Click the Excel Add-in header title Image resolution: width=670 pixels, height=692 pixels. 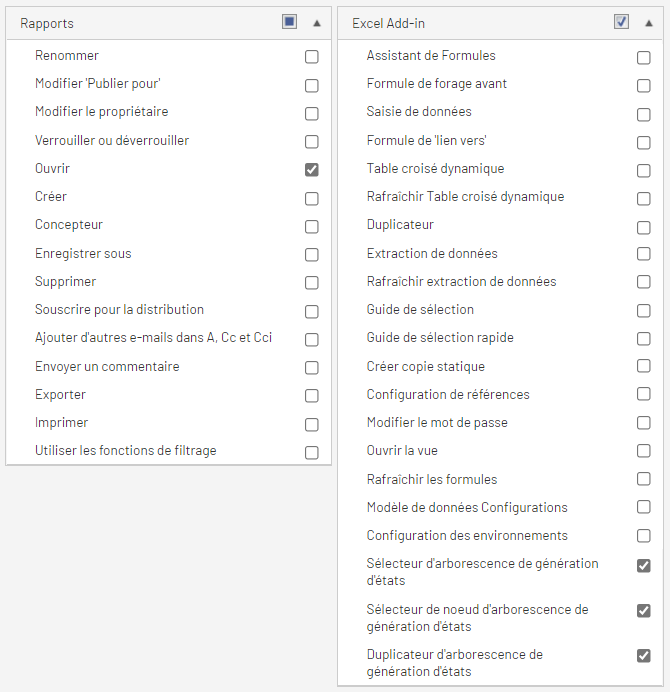pos(388,23)
